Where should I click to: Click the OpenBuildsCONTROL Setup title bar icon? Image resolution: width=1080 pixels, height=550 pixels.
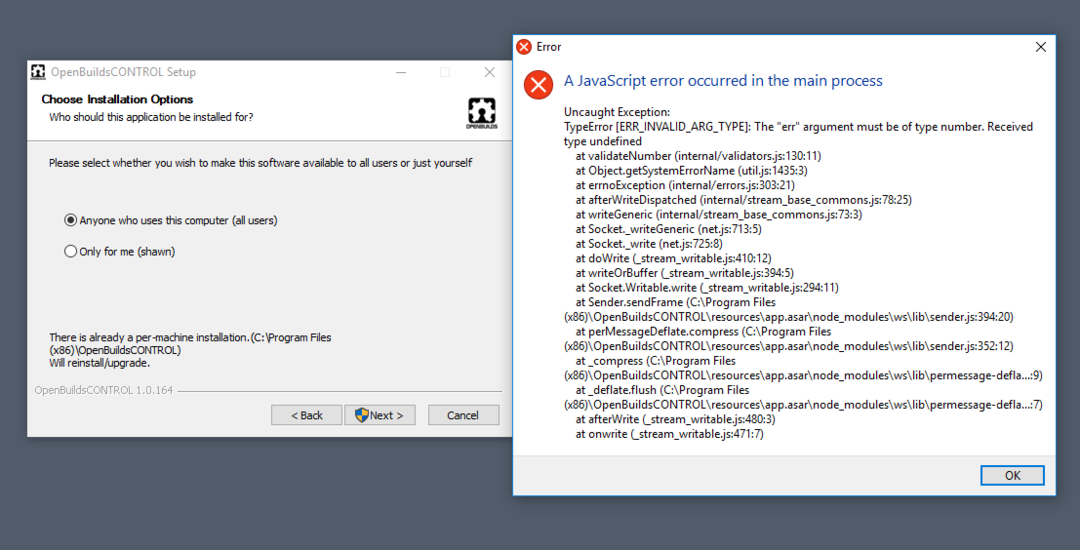click(x=38, y=72)
